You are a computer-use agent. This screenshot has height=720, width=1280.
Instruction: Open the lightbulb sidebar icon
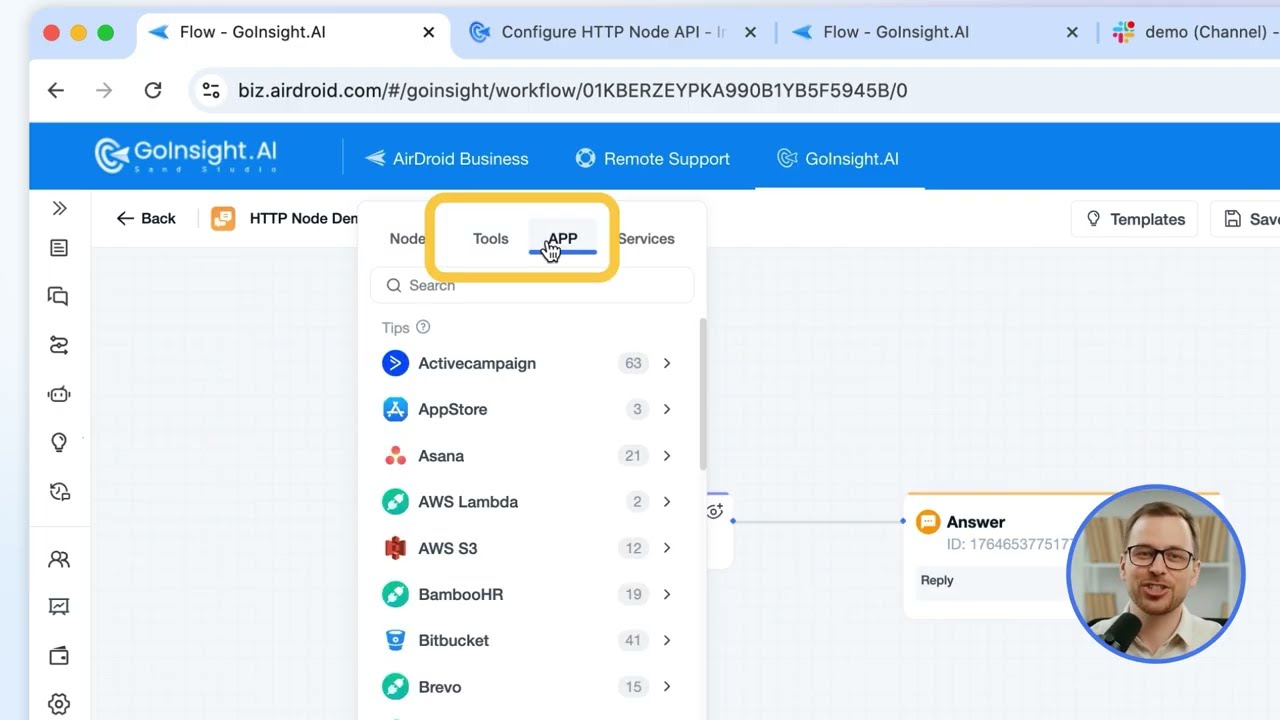coord(59,442)
